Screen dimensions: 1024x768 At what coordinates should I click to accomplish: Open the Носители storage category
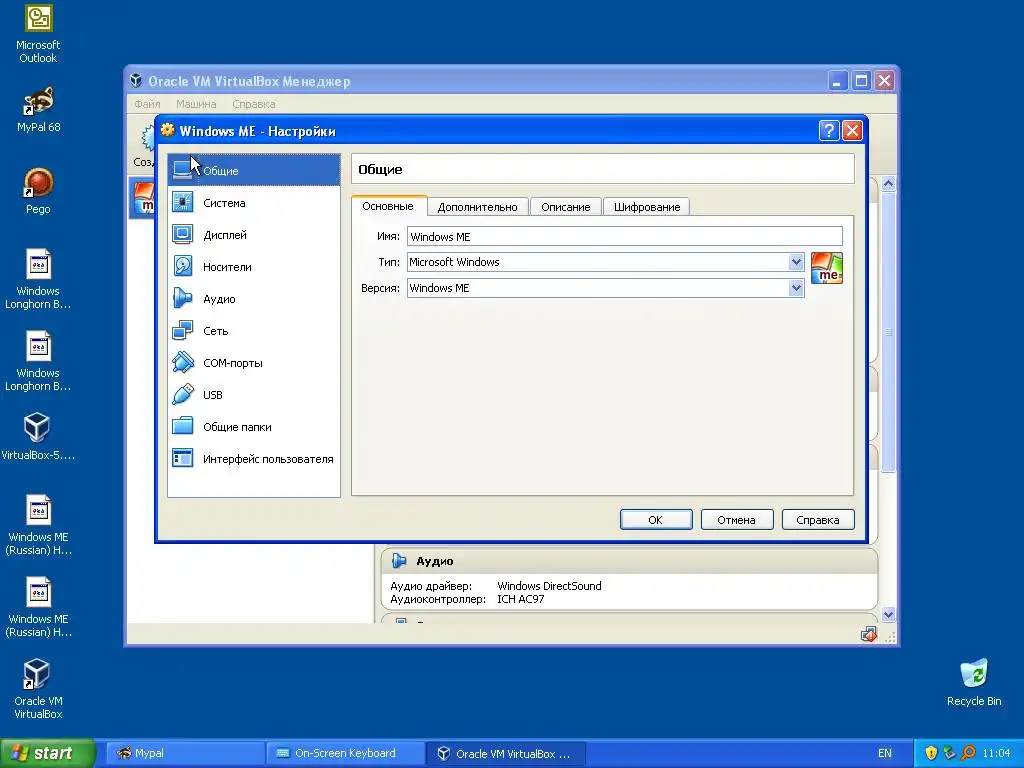(253, 266)
